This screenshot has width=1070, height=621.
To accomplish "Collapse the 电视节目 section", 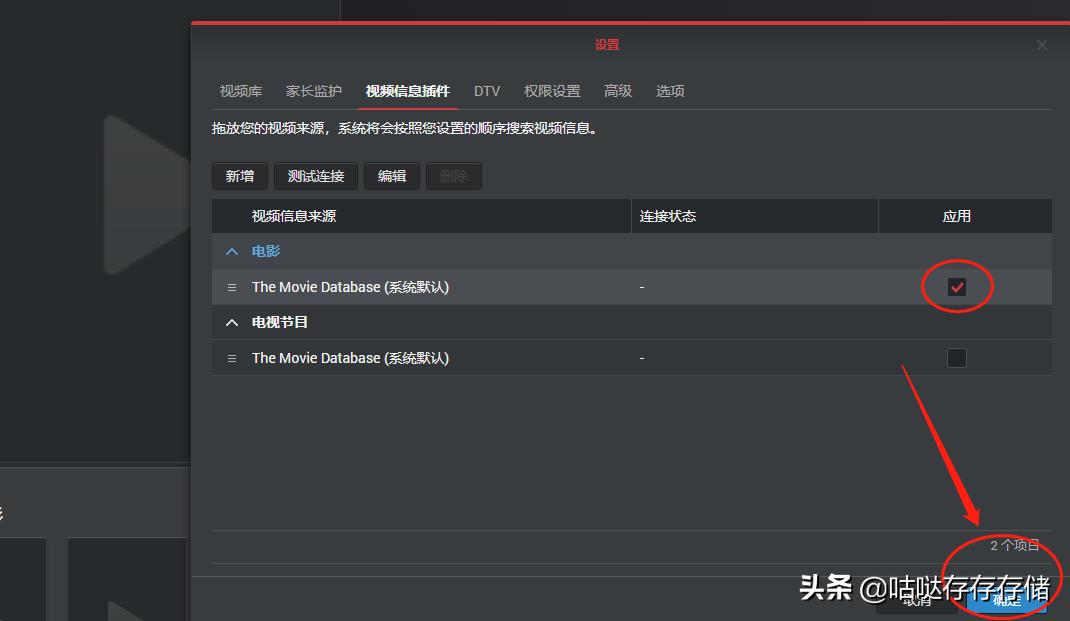I will click(x=232, y=322).
